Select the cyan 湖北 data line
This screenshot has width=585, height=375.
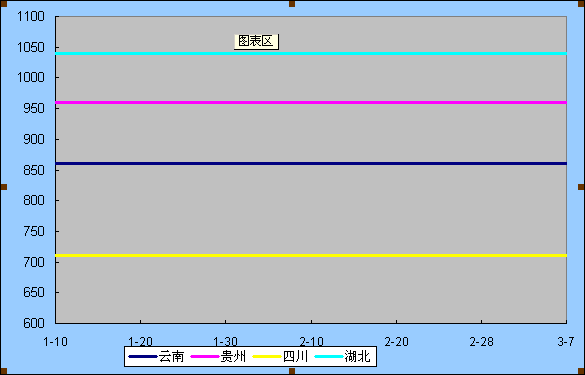coord(311,54)
